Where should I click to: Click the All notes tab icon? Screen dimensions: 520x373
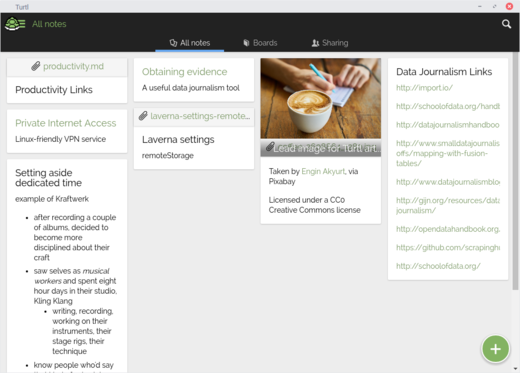[173, 43]
